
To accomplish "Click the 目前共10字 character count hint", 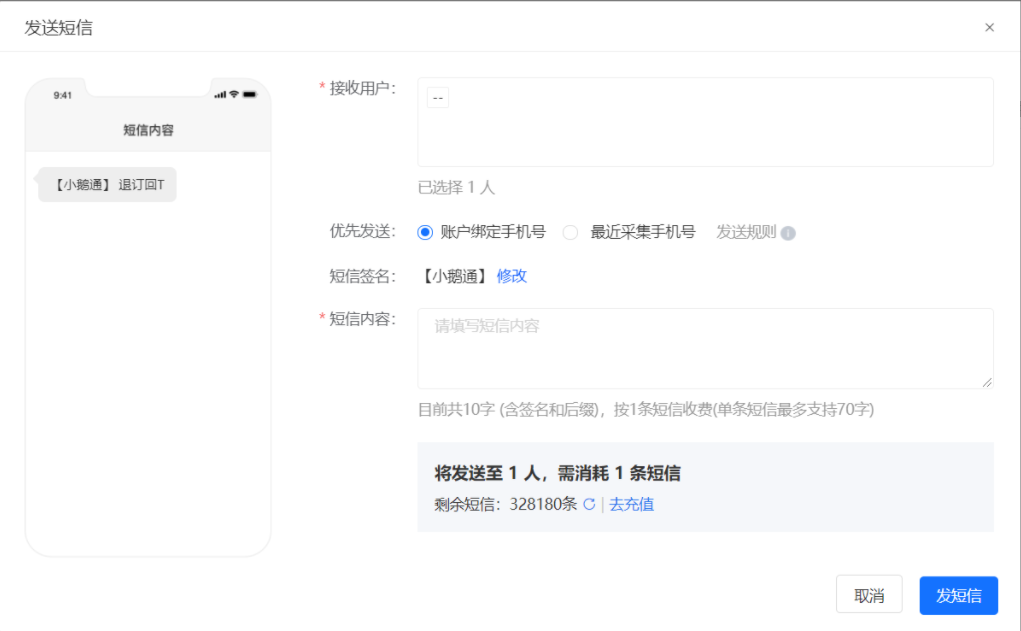I will (646, 410).
